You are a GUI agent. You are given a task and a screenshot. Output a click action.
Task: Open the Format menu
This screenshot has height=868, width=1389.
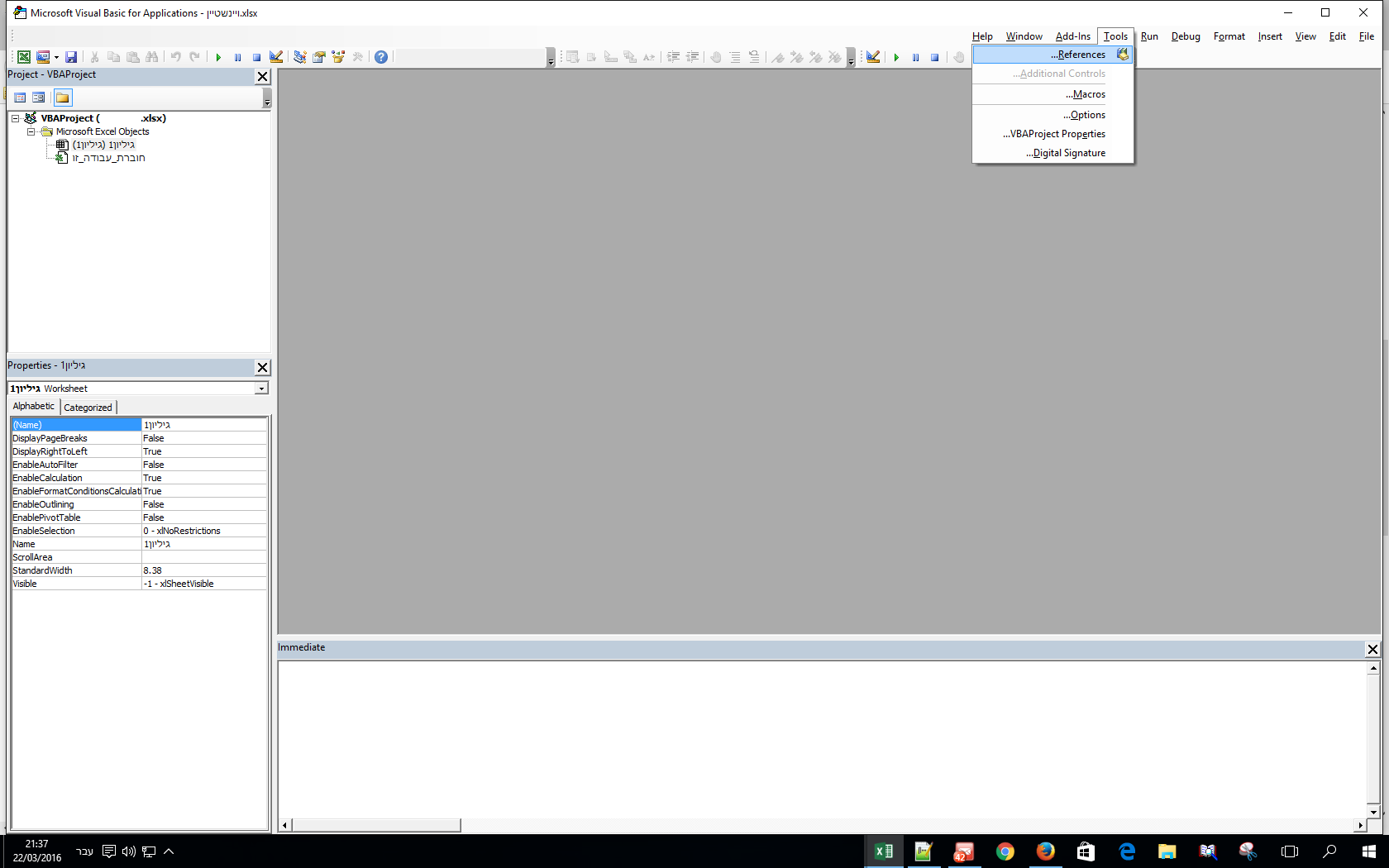pyautogui.click(x=1229, y=36)
